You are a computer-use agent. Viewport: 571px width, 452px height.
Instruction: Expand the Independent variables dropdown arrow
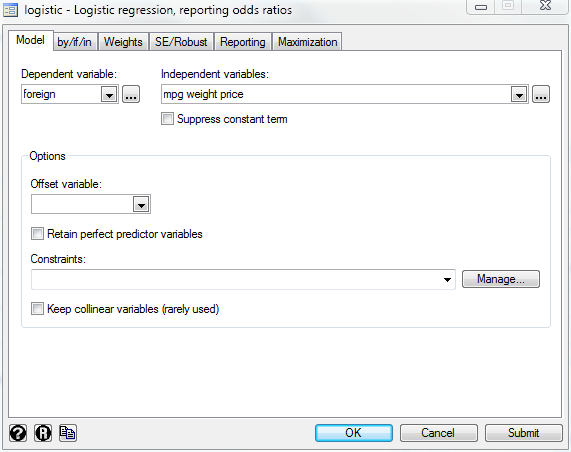coord(519,95)
